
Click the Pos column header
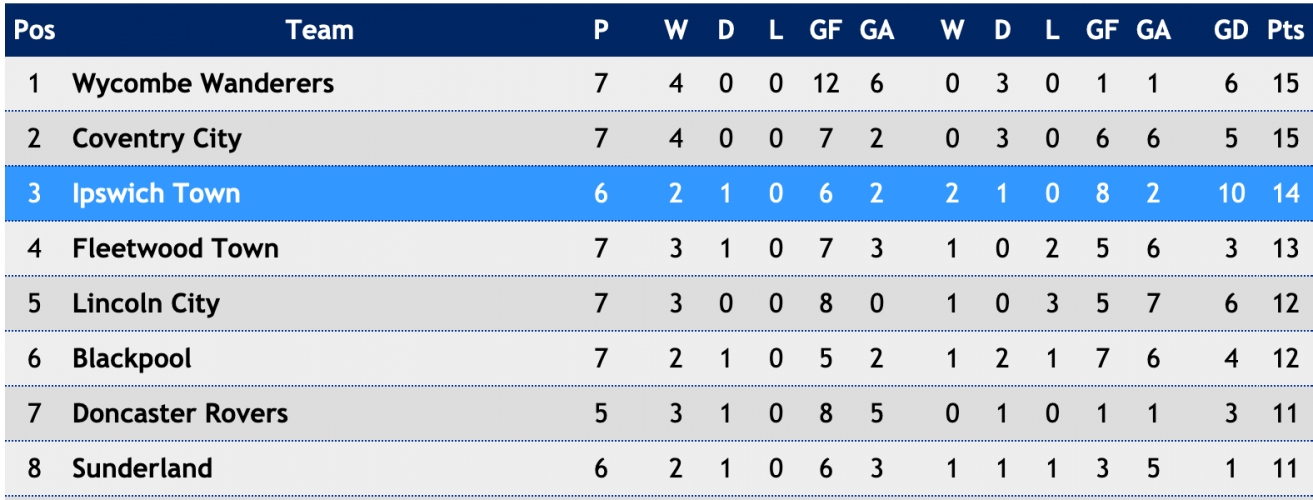[35, 30]
